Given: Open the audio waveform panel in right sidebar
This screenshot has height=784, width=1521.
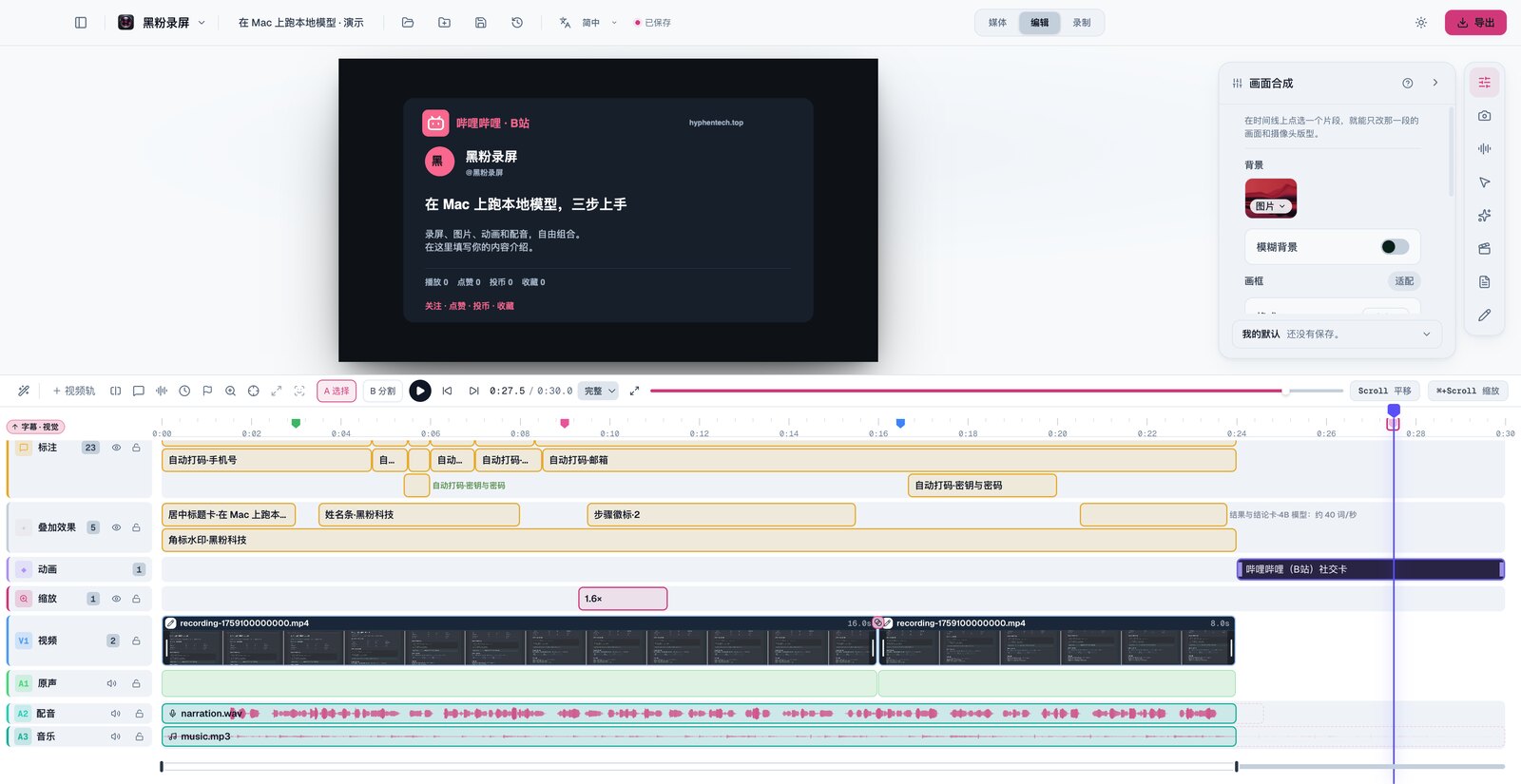Looking at the screenshot, I should (x=1485, y=149).
